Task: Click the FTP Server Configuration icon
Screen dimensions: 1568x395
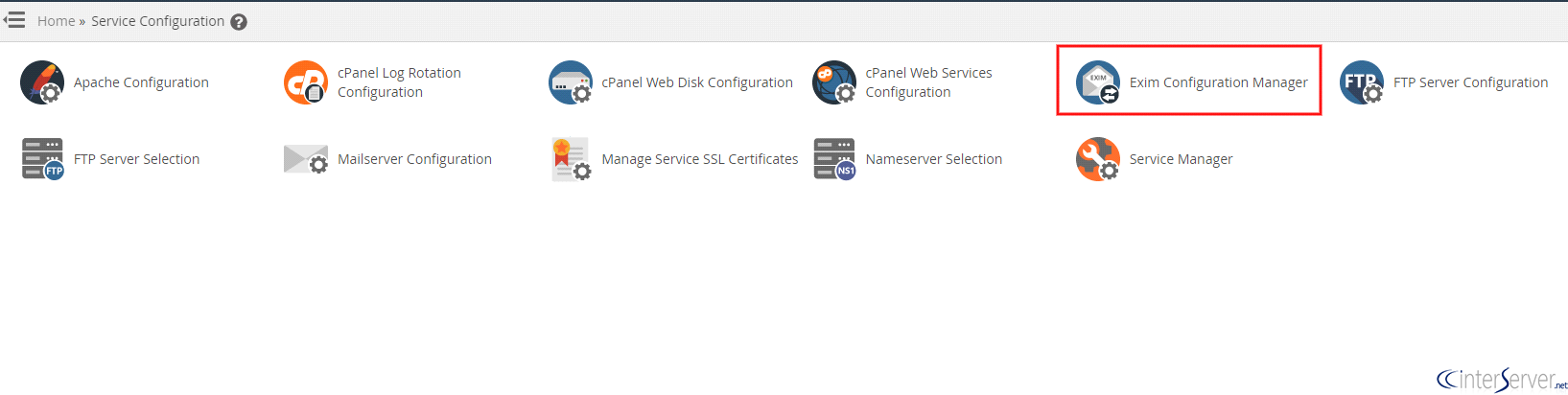Action: 1362,82
